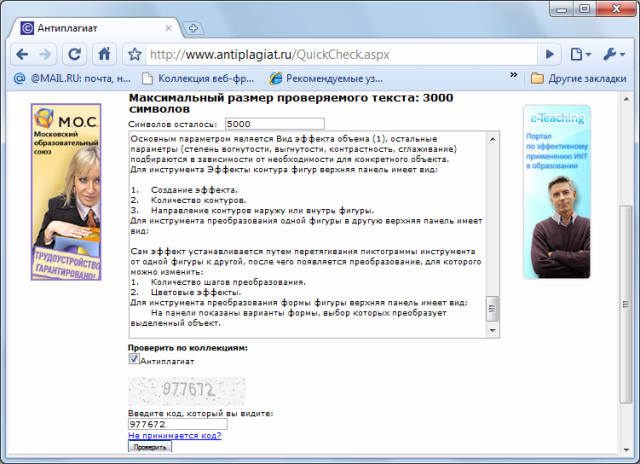Open the wrench settings menu
The width and height of the screenshot is (640, 464).
tap(614, 54)
